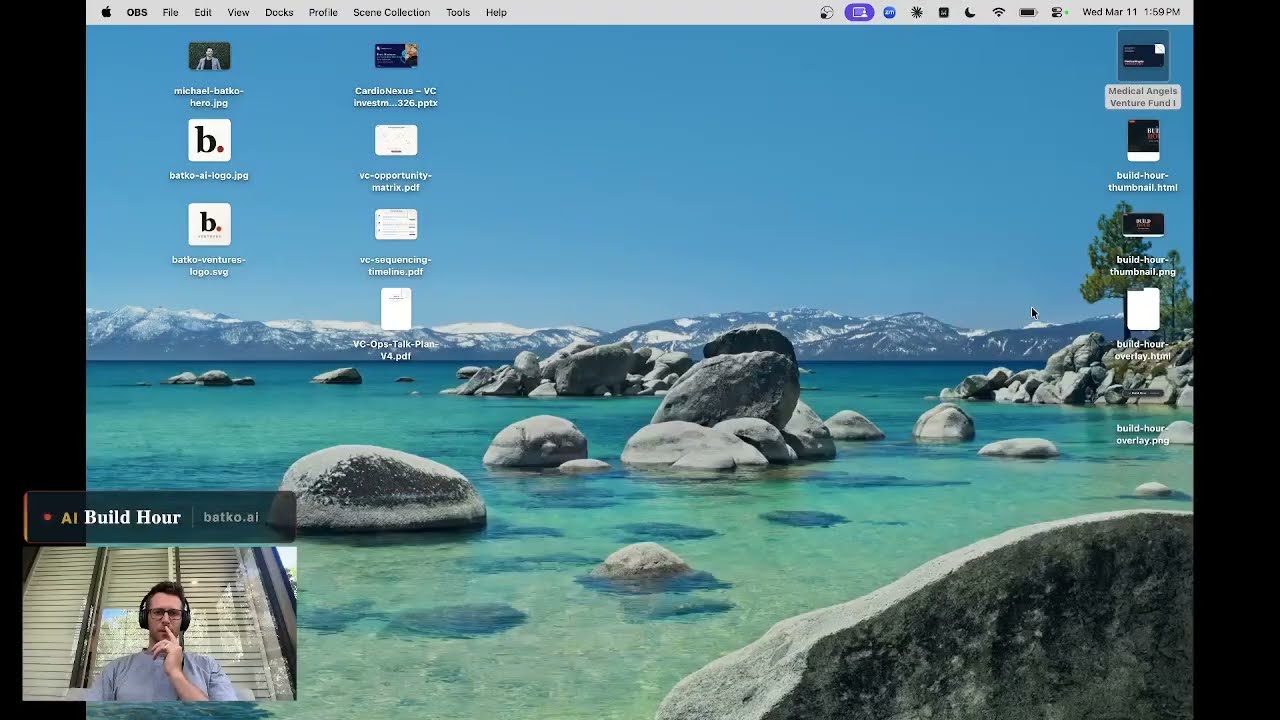Image resolution: width=1280 pixels, height=720 pixels.
Task: Click the date and time Wed Mar 11
Action: [1131, 12]
